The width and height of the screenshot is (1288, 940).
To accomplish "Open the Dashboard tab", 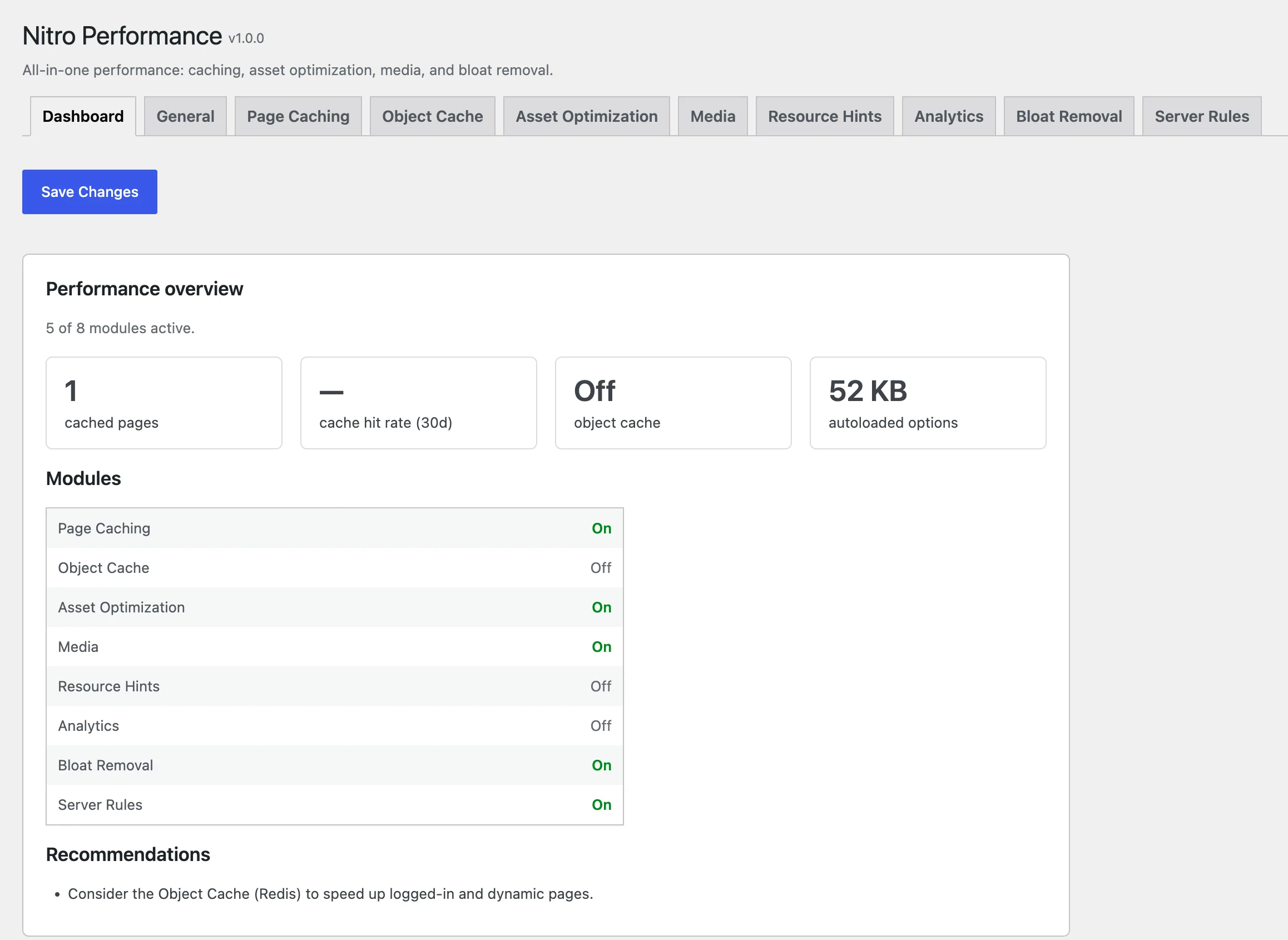I will pos(83,116).
